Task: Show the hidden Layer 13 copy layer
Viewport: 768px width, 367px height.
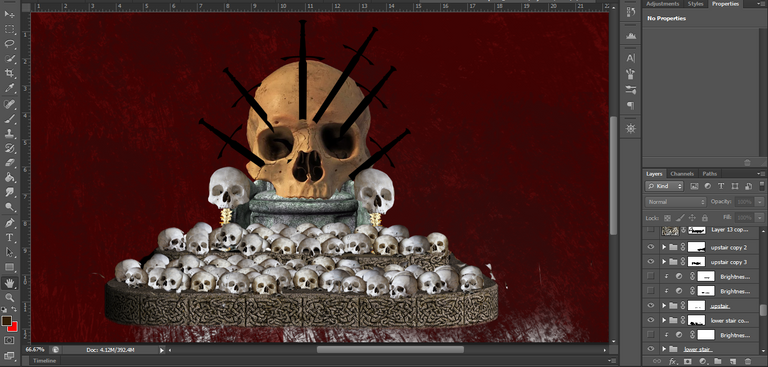Action: [x=650, y=230]
